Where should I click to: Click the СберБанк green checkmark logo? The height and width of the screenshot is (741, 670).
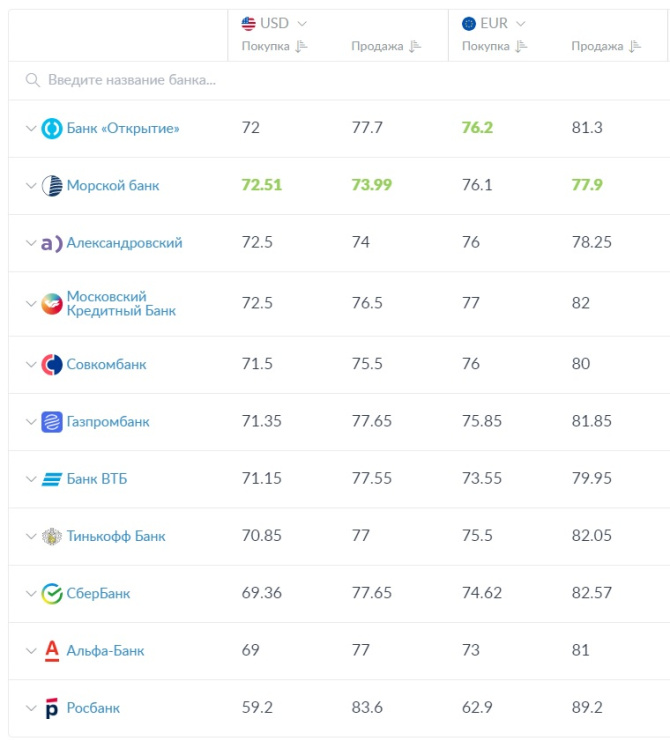52,594
